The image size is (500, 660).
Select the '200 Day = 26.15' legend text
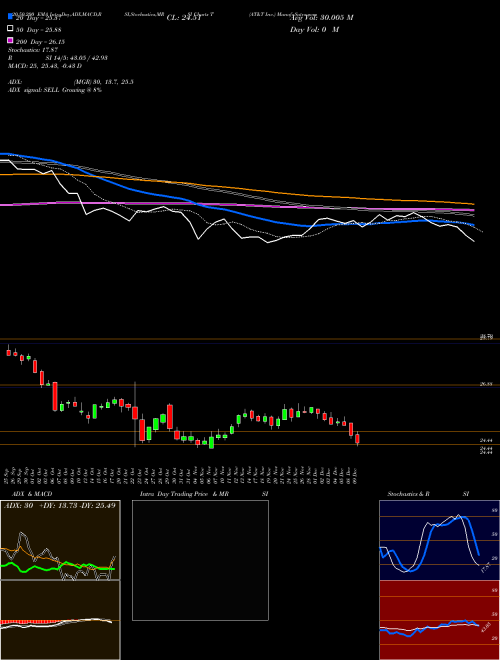40,42
